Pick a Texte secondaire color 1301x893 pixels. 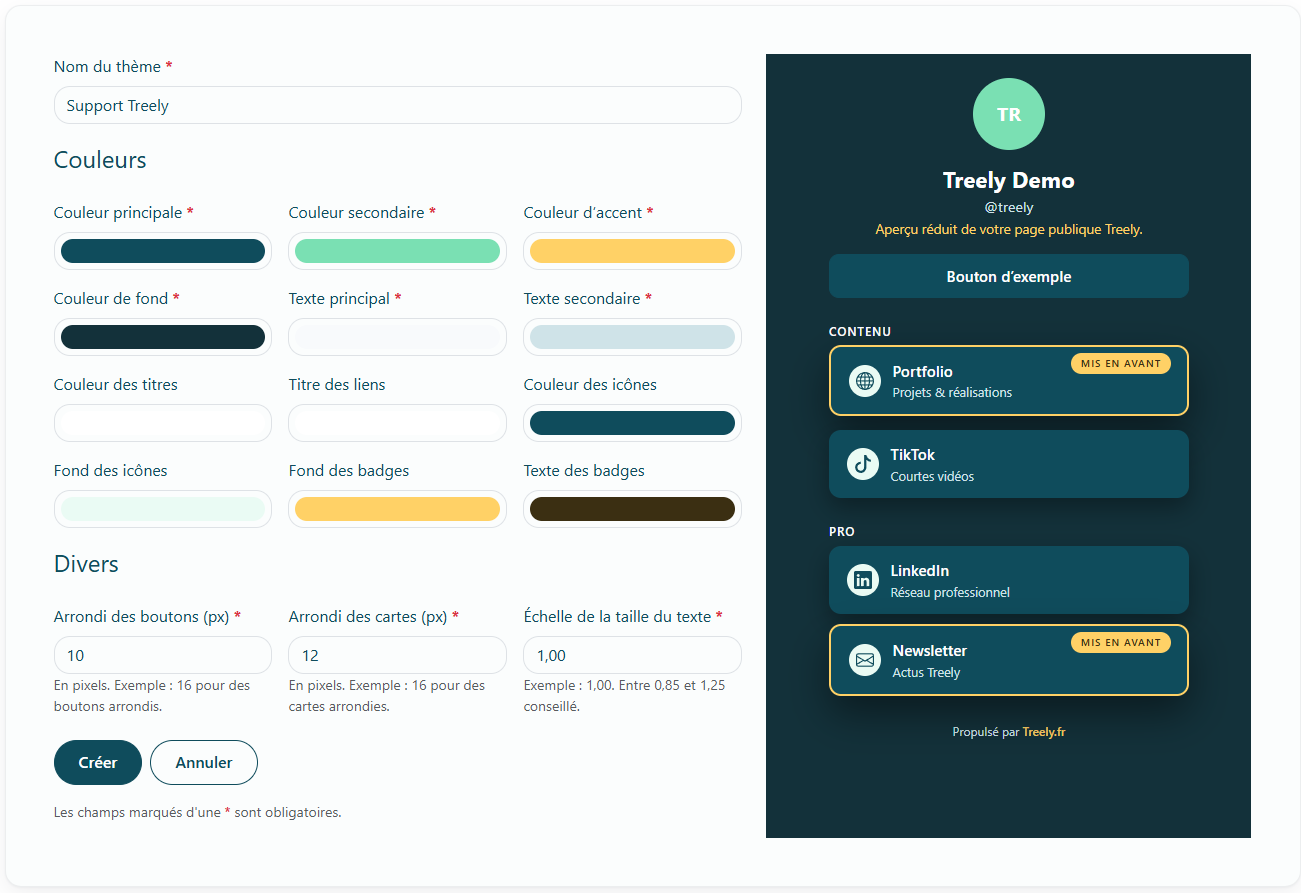pos(633,337)
